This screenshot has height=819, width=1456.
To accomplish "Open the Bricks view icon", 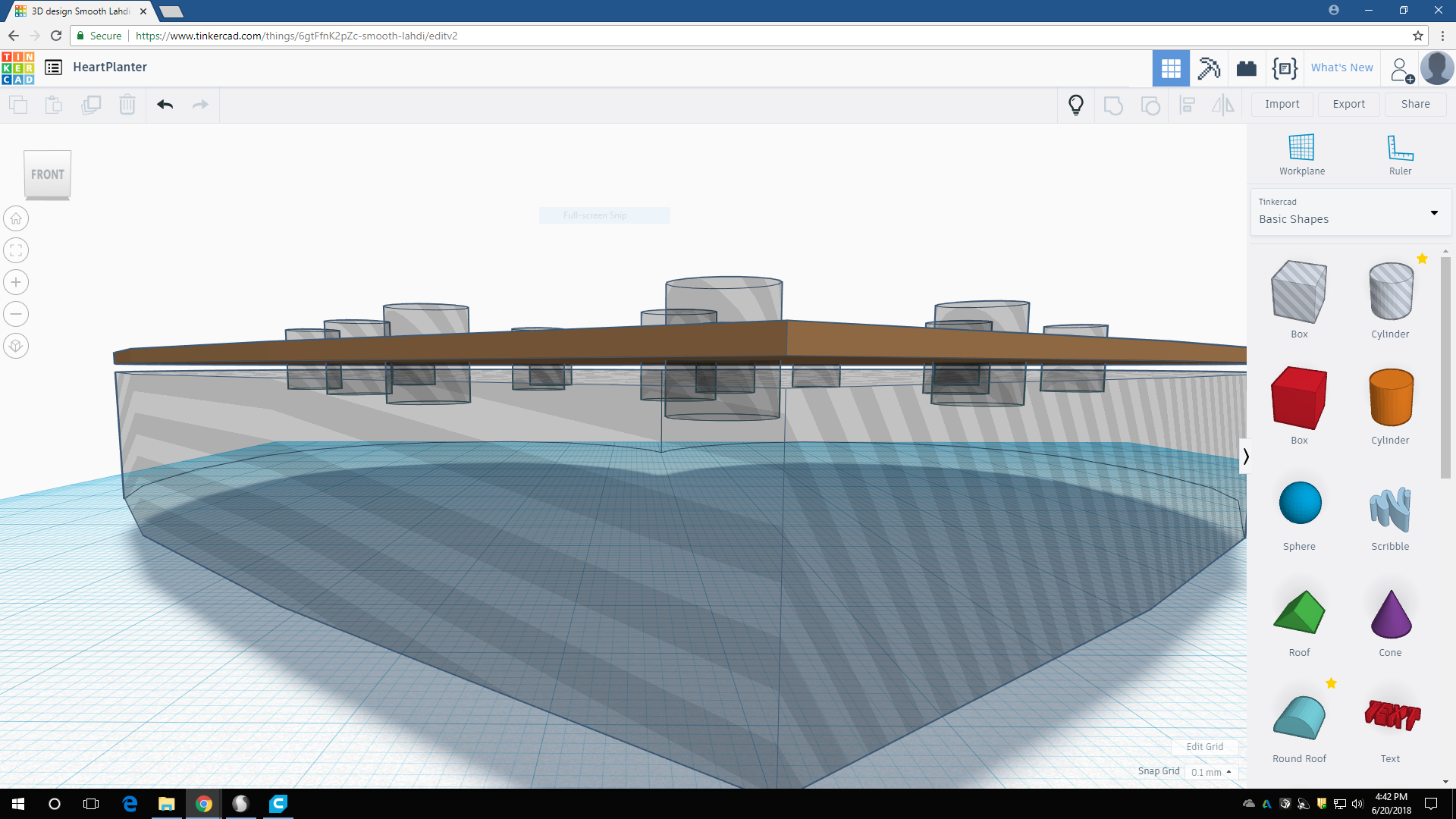I will point(1247,69).
